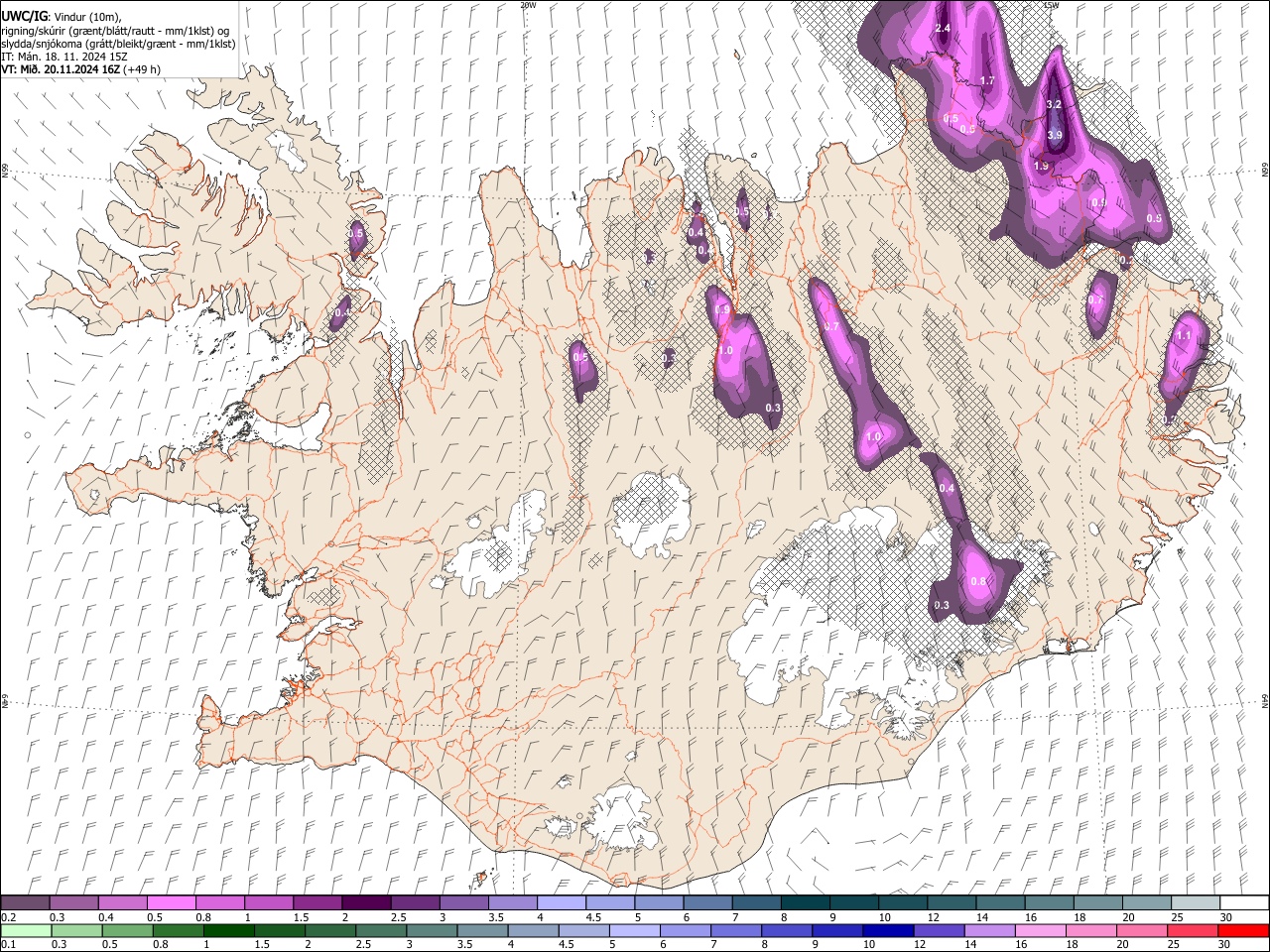Image resolution: width=1270 pixels, height=952 pixels.
Task: Click the 'VT: Mið. 20.11.2024 16Z (+49 h)' line
Action: pyautogui.click(x=81, y=69)
